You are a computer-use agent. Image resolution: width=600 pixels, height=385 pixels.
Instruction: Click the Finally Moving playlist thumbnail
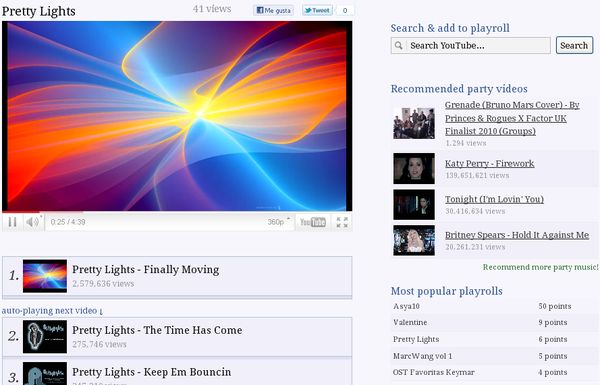[x=45, y=276]
